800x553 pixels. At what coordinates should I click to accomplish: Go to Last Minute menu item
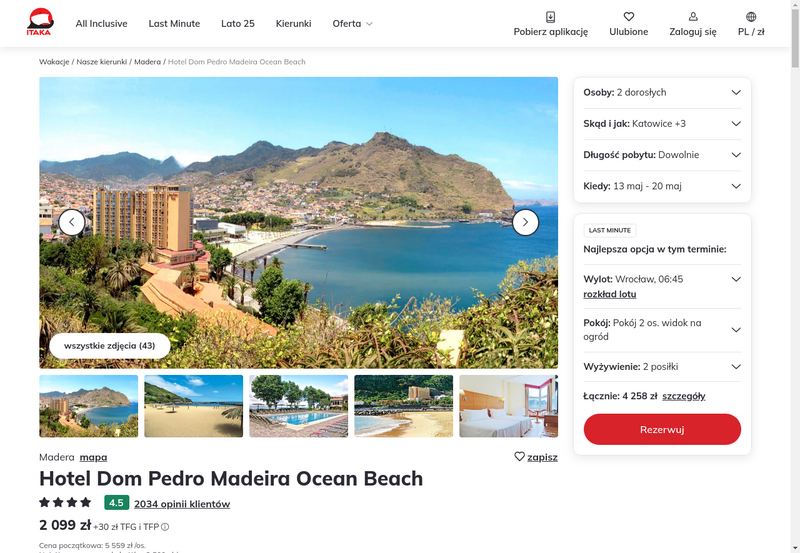coord(174,23)
